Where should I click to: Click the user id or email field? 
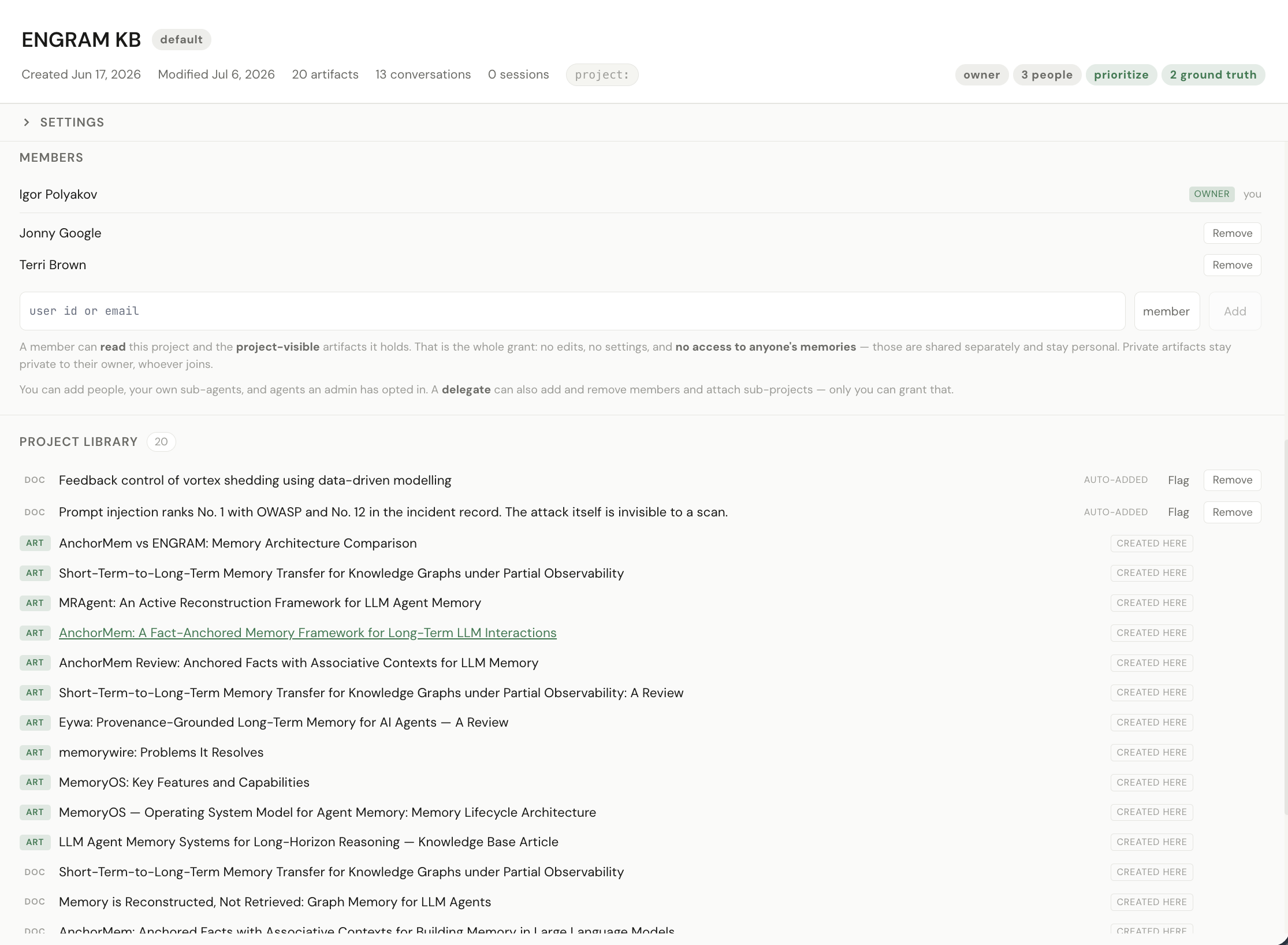(x=572, y=311)
